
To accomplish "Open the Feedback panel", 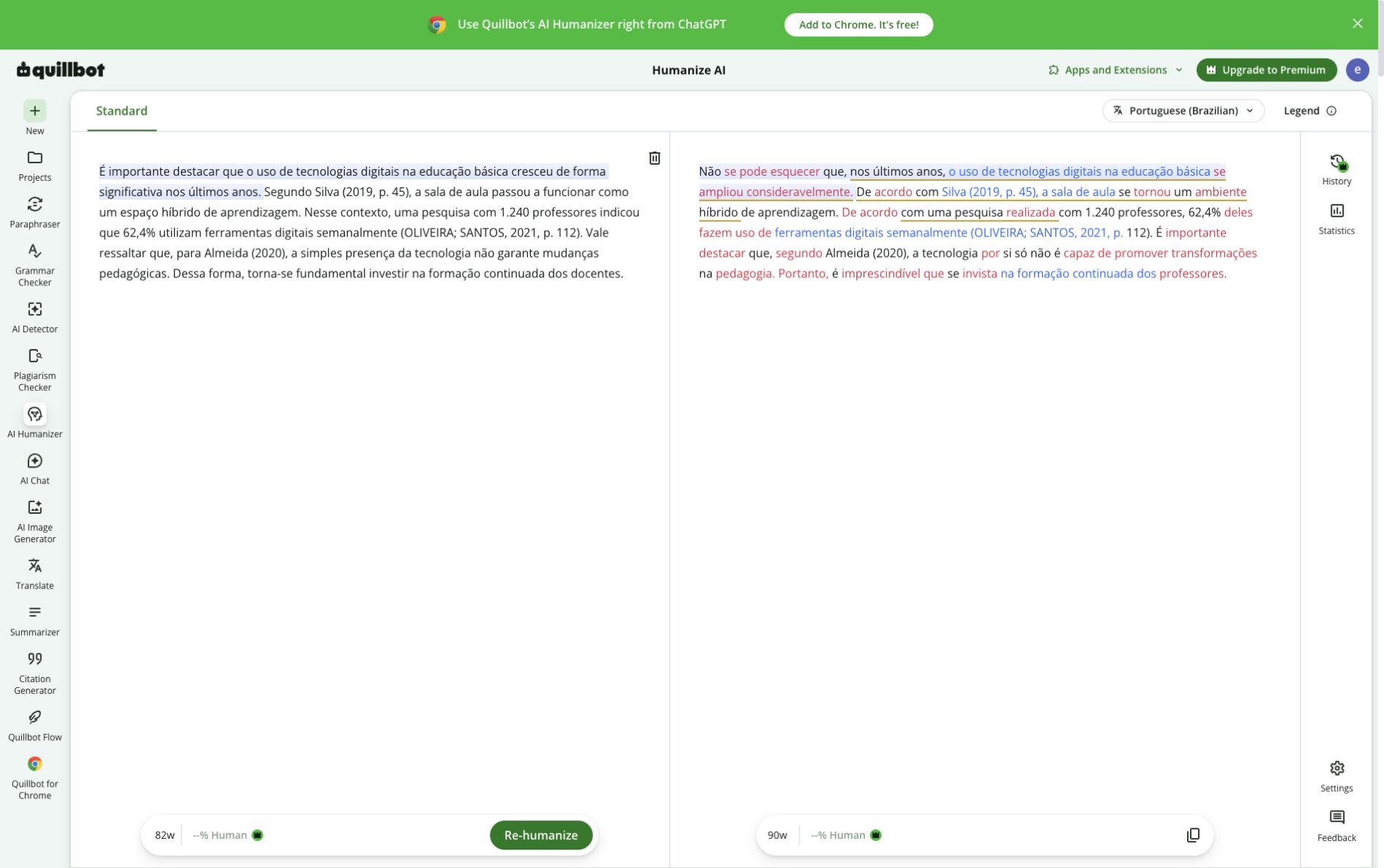I will point(1336,826).
